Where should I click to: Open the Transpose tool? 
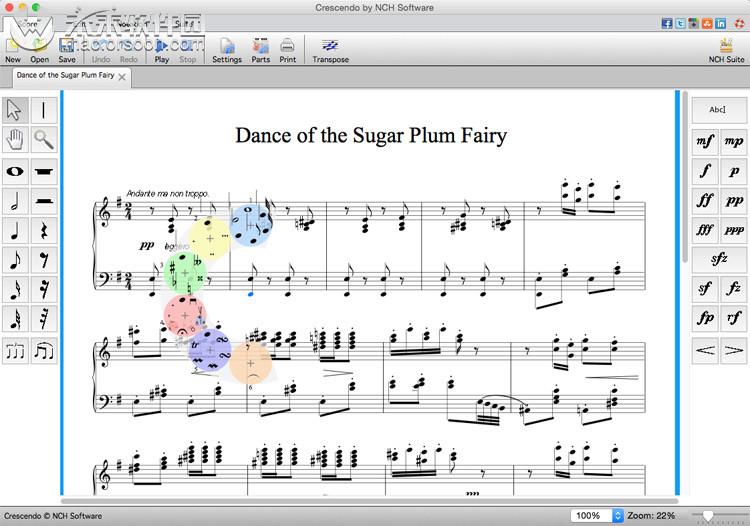click(331, 51)
